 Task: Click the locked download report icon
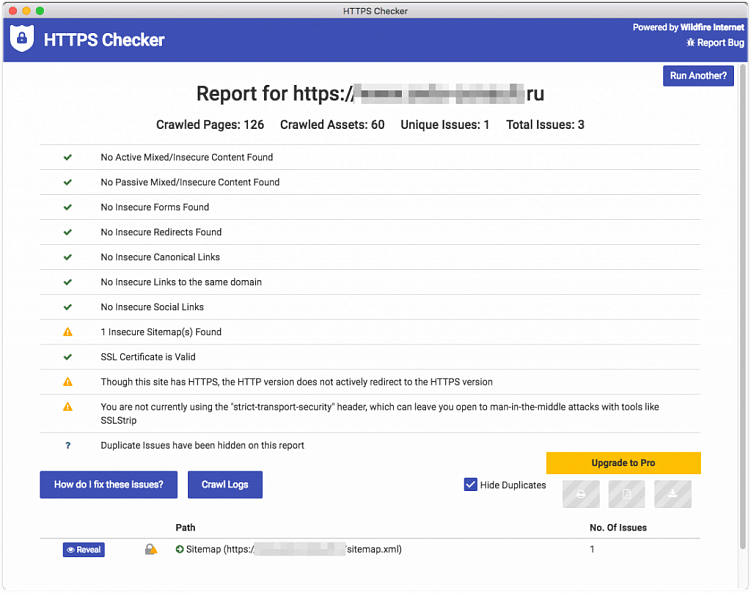(672, 494)
